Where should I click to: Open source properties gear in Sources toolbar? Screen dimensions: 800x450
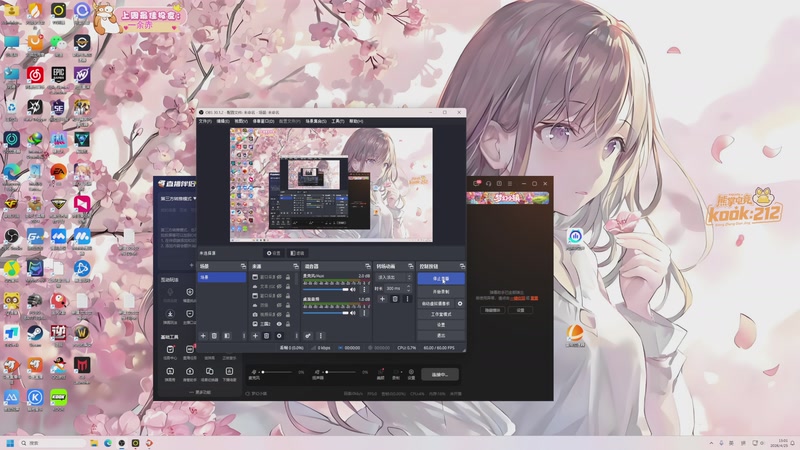click(279, 336)
